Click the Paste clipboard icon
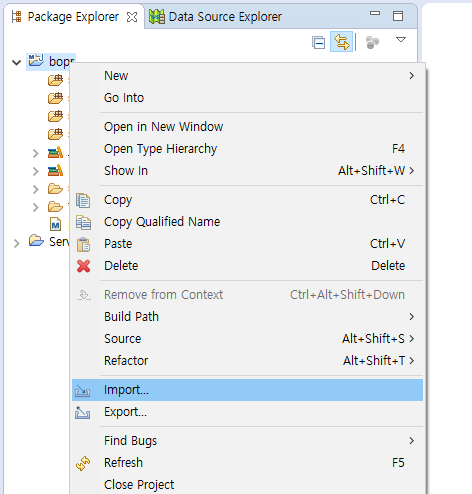Screen dimensions: 472x494 tap(83, 244)
